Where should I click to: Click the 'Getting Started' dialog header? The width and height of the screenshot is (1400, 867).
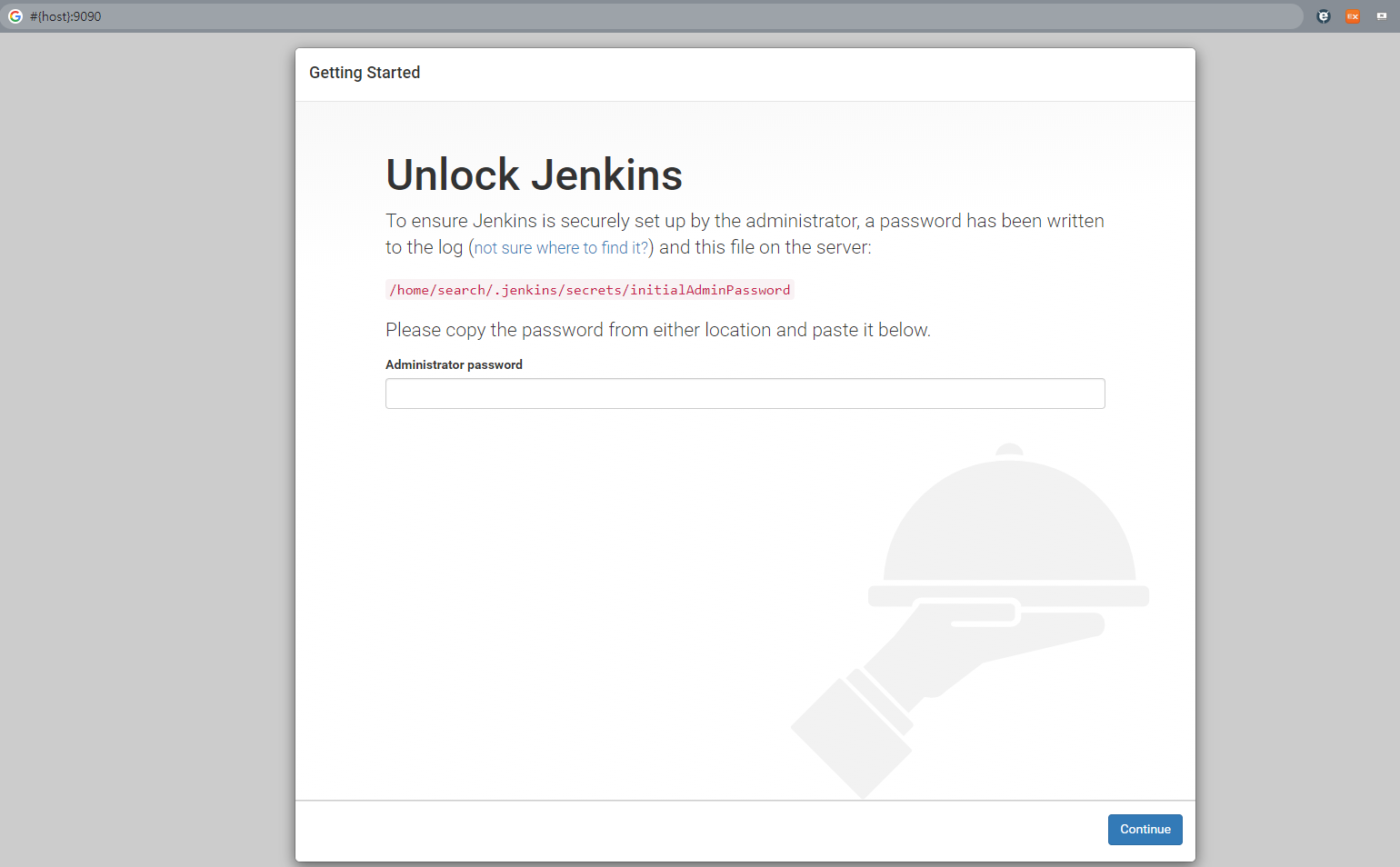[365, 73]
